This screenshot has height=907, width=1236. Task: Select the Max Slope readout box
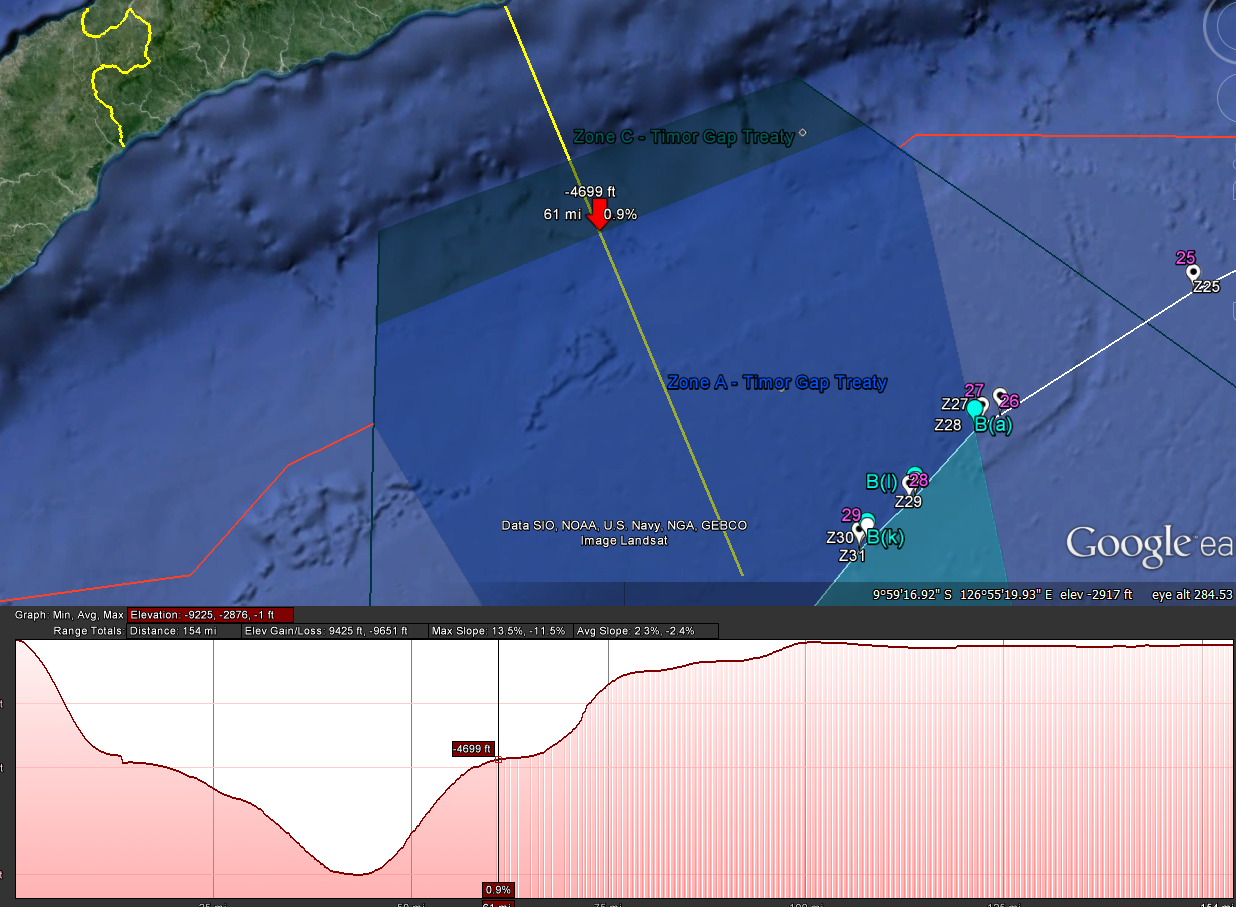pyautogui.click(x=499, y=631)
